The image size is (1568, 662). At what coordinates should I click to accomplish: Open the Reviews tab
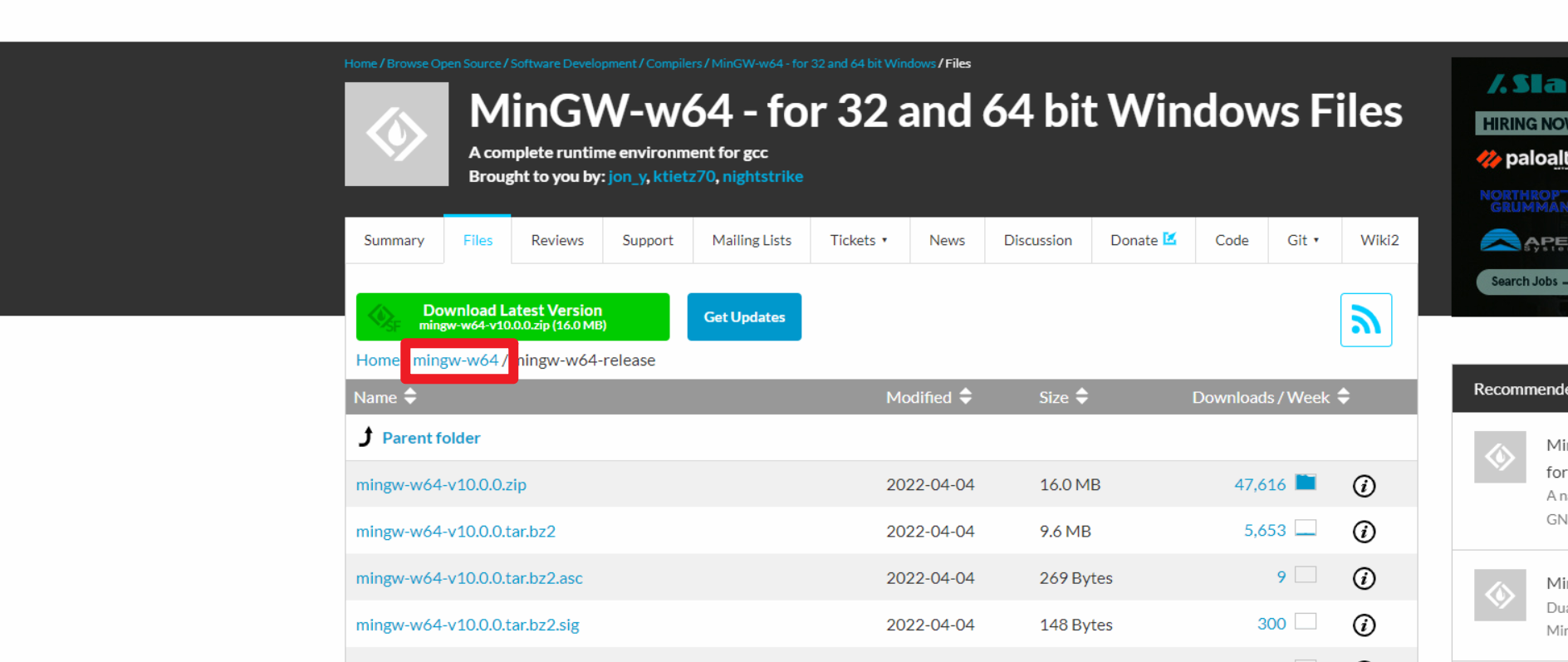tap(557, 240)
